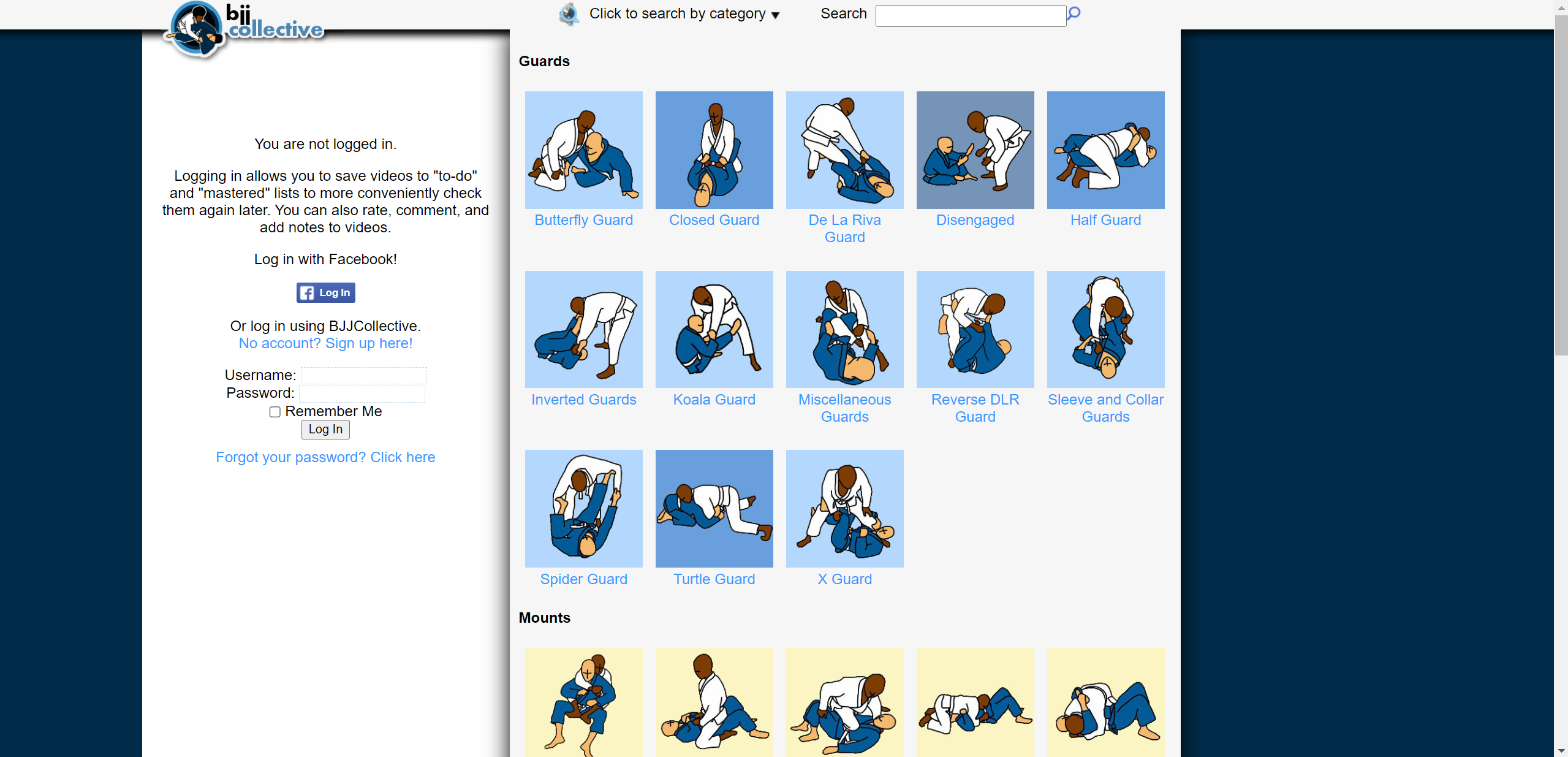Expand the search by category dropdown
Screen dimensions: 1568x757
point(677,14)
